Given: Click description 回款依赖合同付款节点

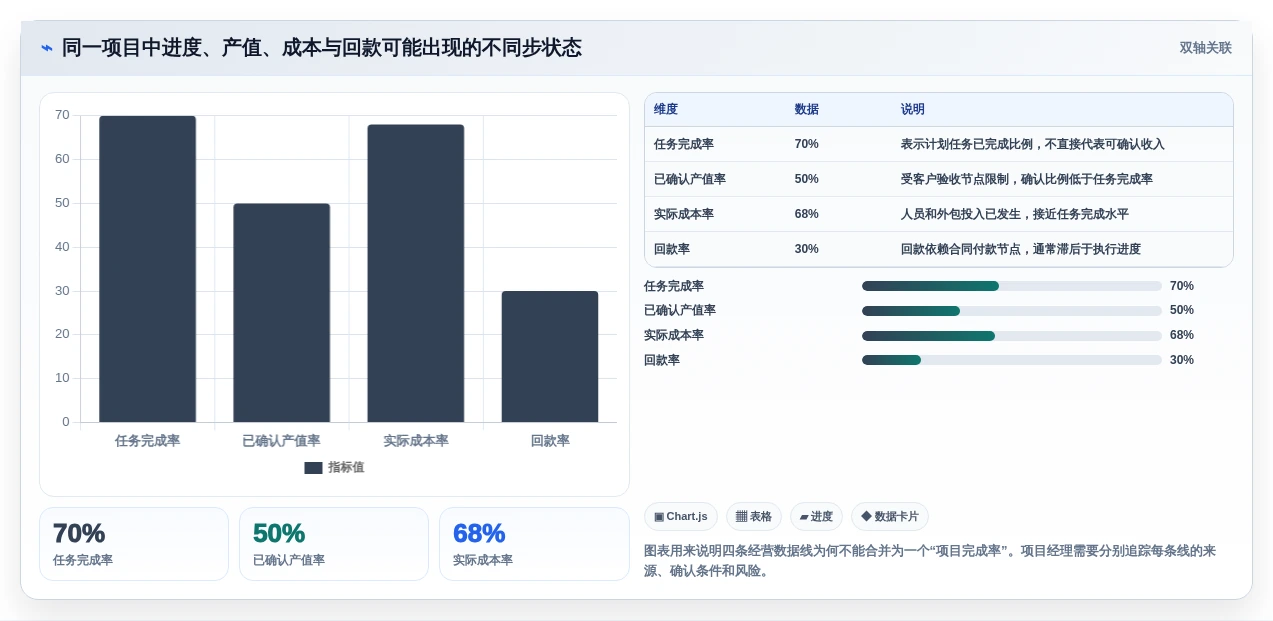Looking at the screenshot, I should point(1020,249).
